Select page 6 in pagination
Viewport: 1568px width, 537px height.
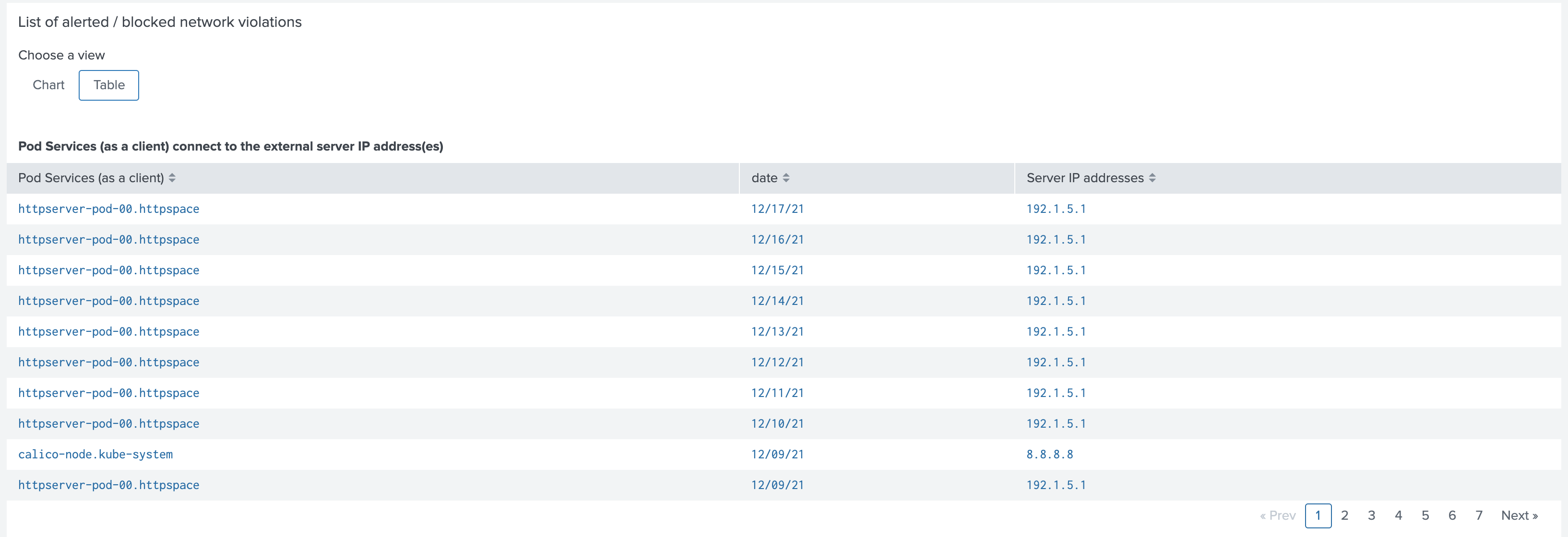tap(1452, 515)
